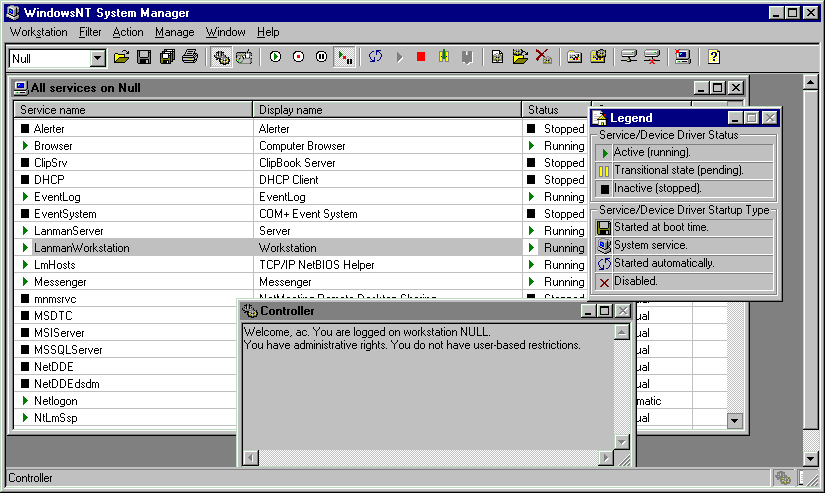Click the green play circle filter icon
The image size is (825, 493).
275,57
